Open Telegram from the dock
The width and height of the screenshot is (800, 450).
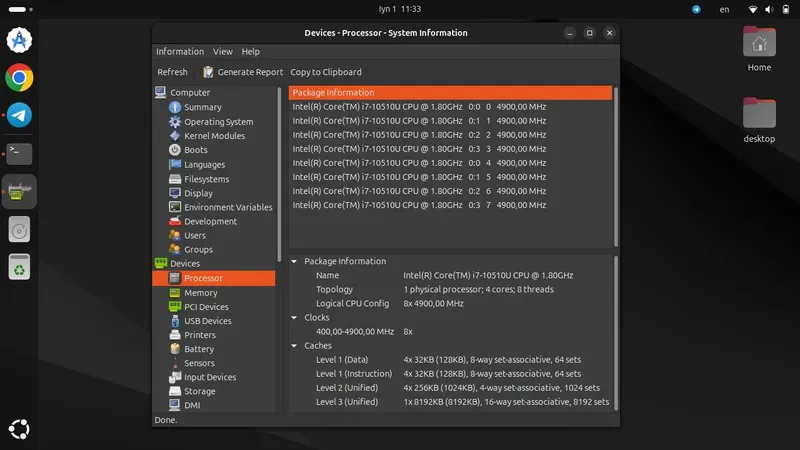point(19,115)
